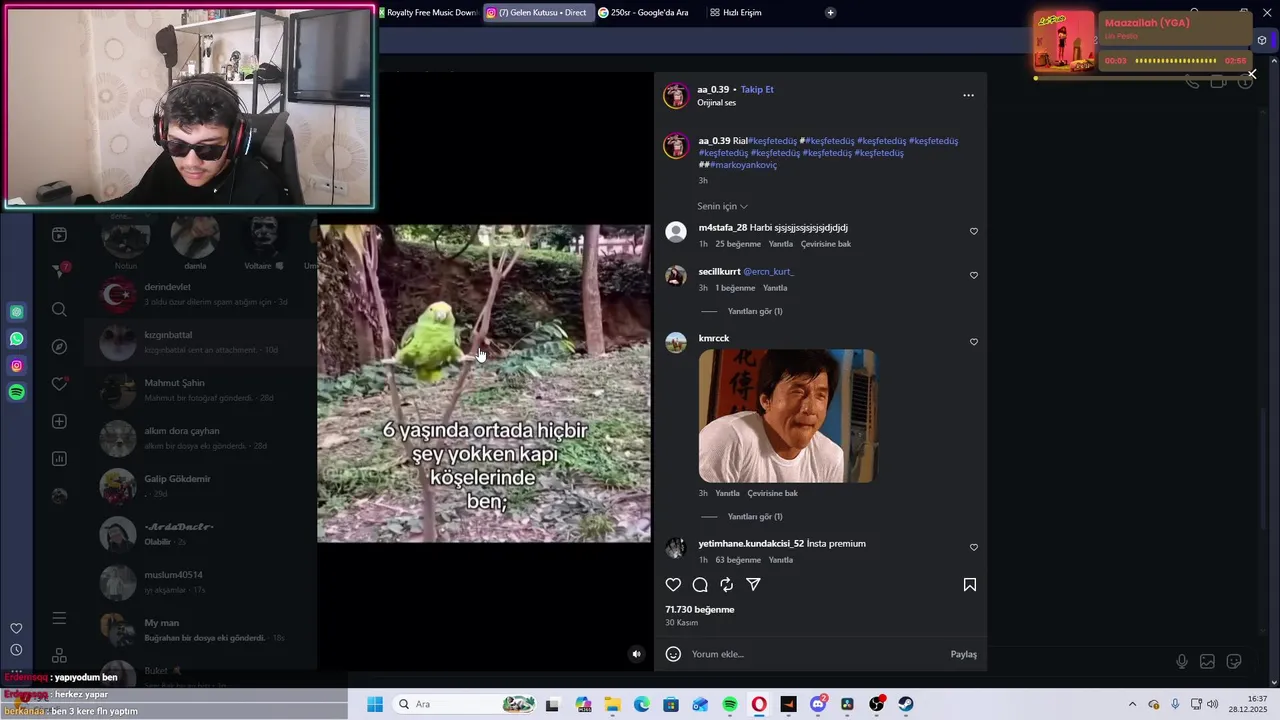
Task: Open Steam from Windows taskbar
Action: [906, 704]
